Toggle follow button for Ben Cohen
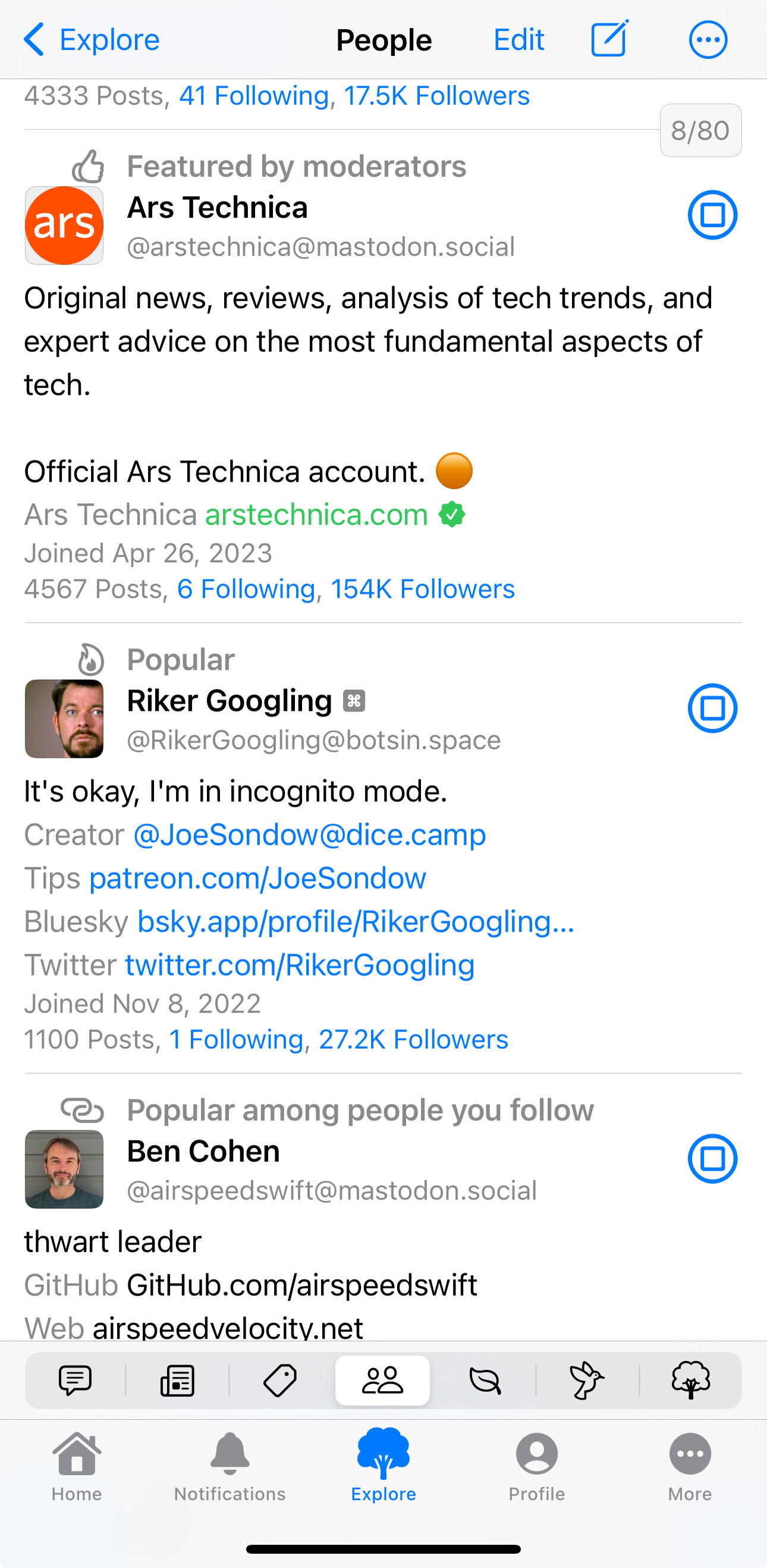 [x=712, y=1159]
